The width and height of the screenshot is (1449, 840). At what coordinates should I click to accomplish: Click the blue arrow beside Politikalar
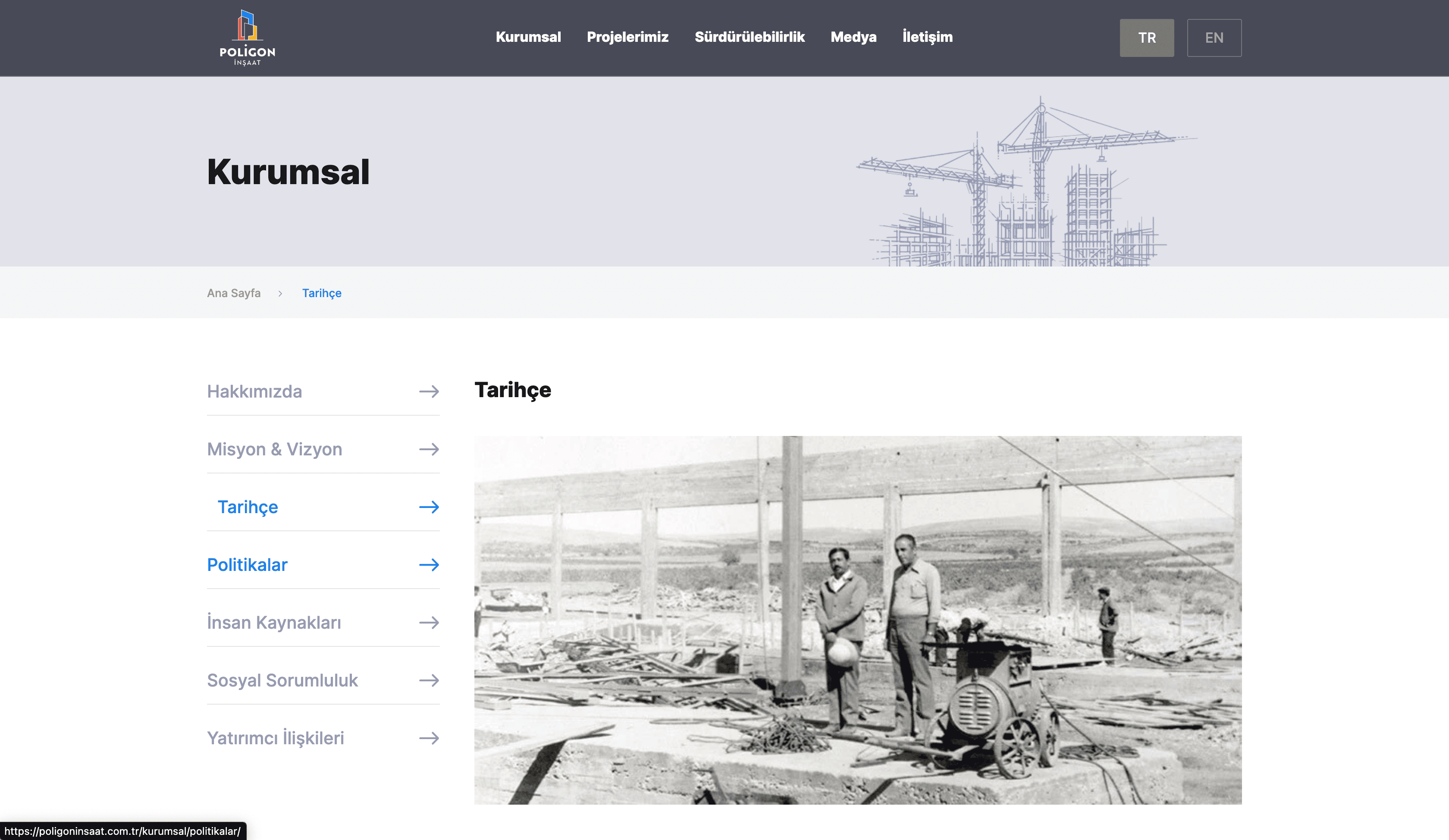click(x=429, y=564)
